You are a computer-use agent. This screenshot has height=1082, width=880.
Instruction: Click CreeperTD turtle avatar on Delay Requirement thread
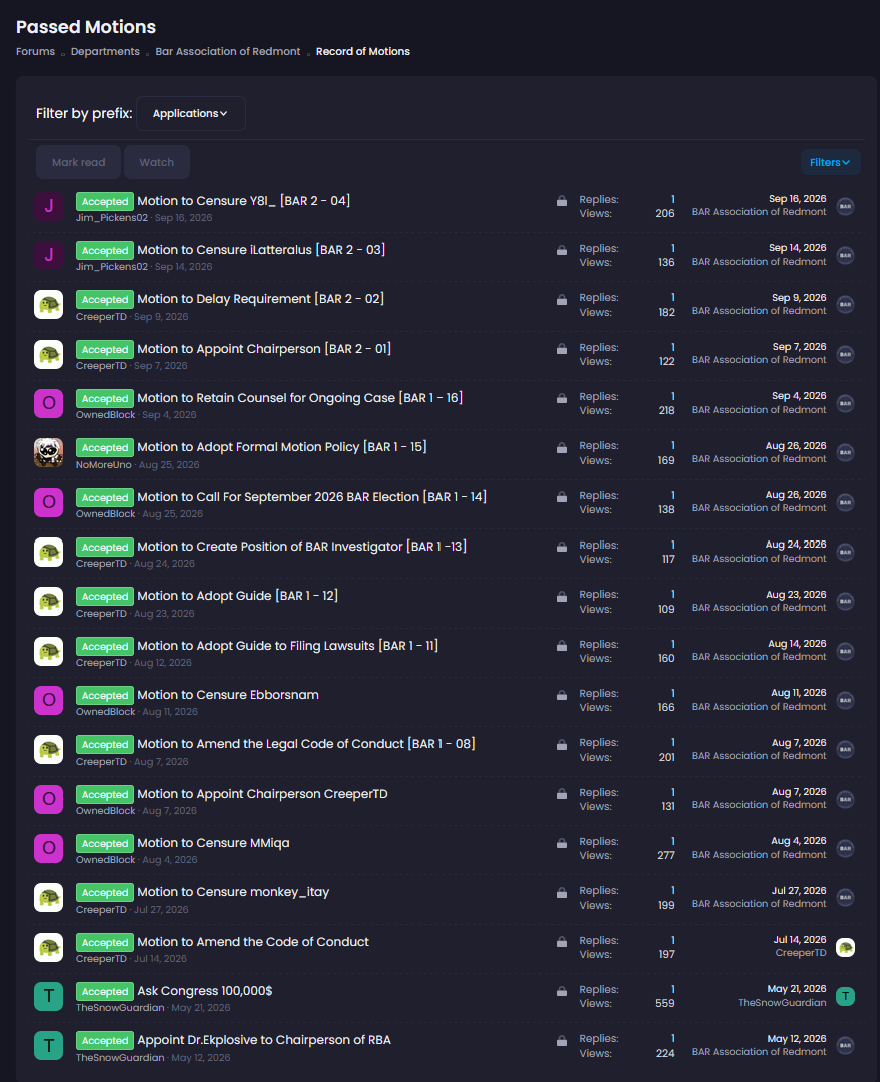pos(48,305)
